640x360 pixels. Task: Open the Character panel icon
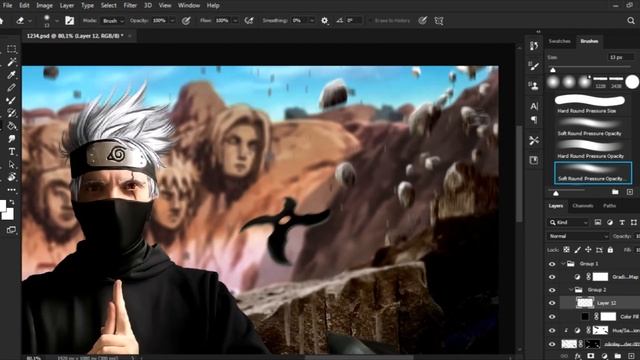pyautogui.click(x=534, y=106)
